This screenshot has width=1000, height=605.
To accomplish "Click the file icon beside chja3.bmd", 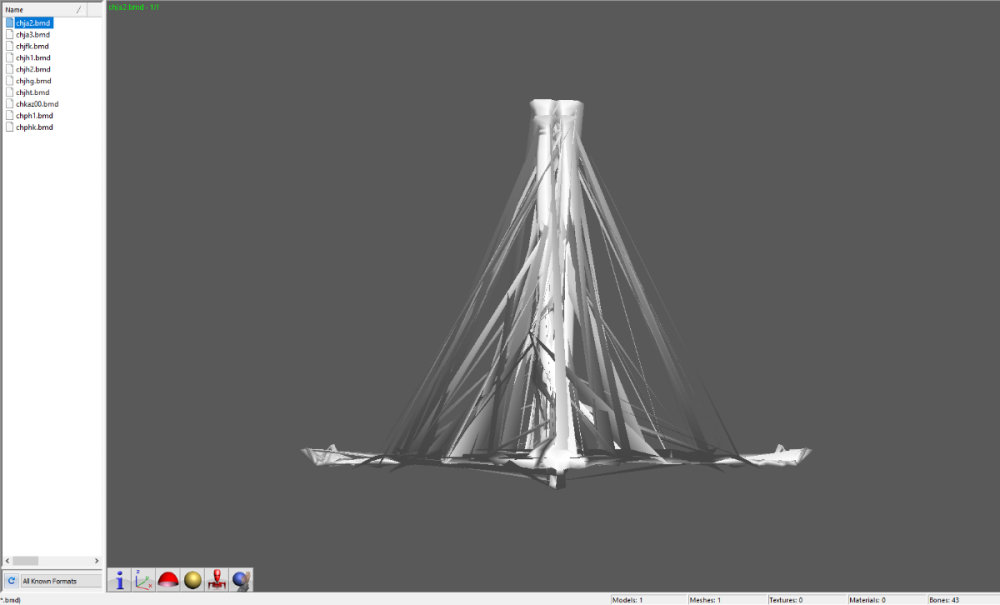I will tap(9, 34).
